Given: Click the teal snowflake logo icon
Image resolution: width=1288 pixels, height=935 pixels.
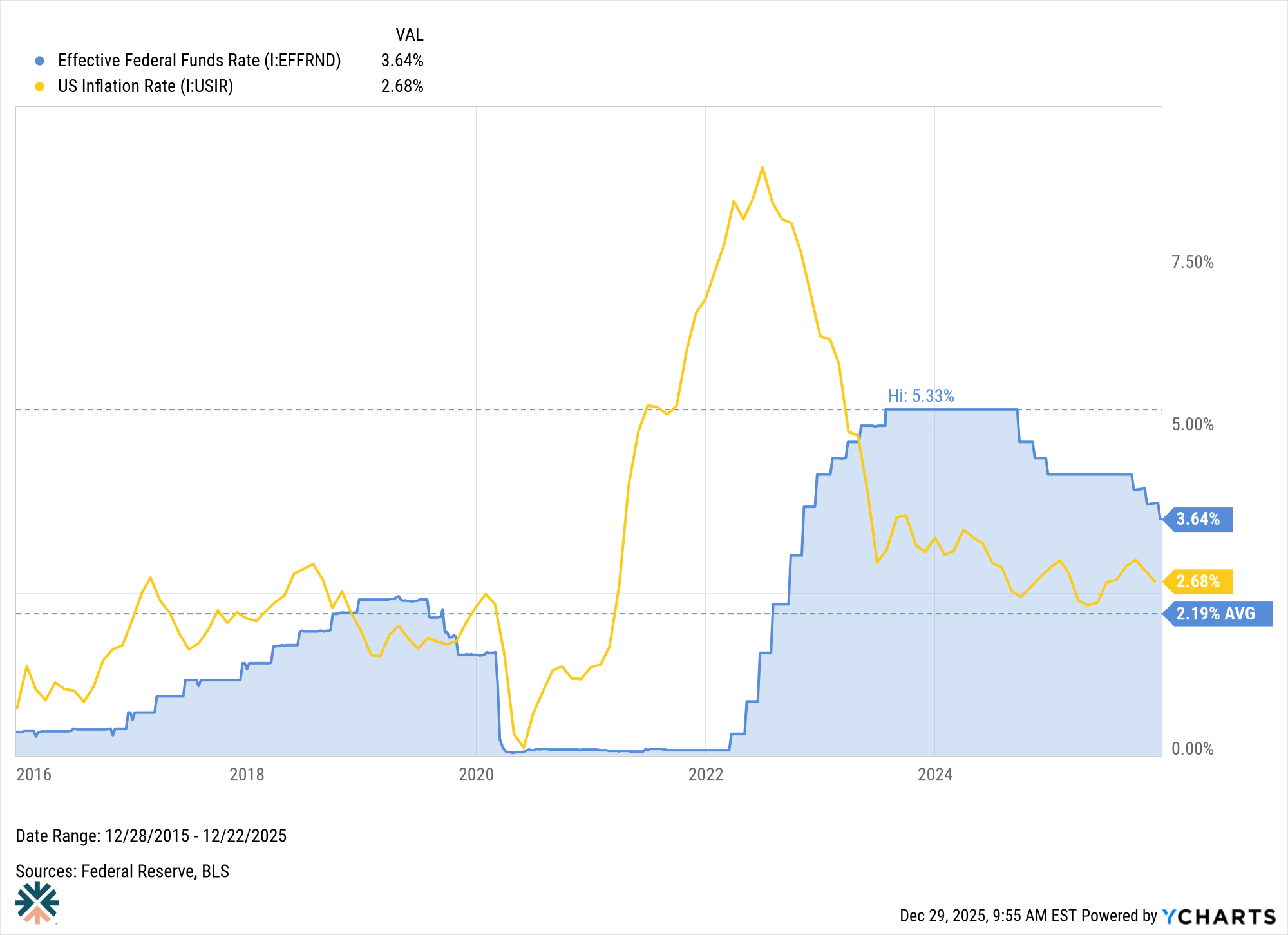Looking at the screenshot, I should point(37,903).
